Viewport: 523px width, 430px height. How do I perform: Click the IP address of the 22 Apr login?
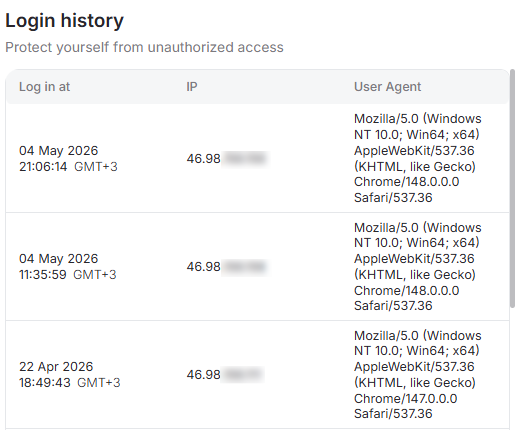tap(225, 374)
